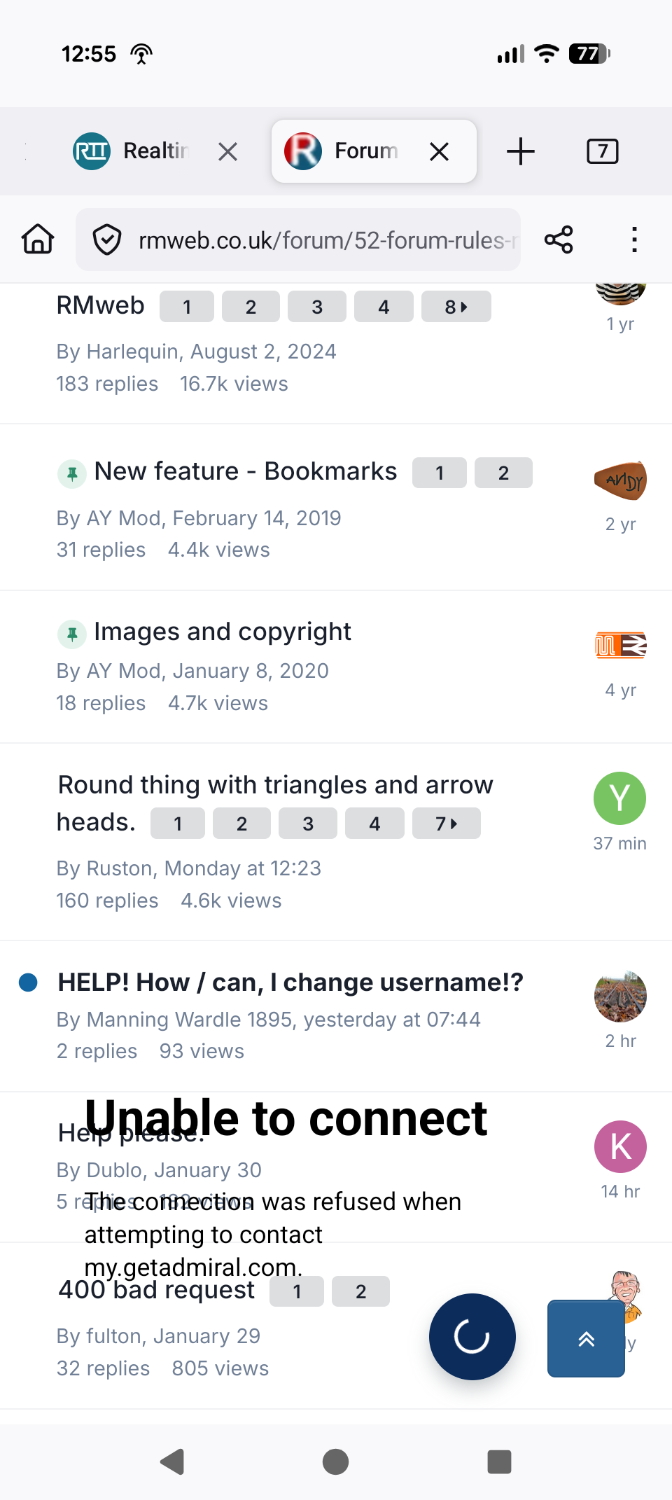Open the site security shield icon
Viewport: 672px width, 1500px height.
(x=107, y=240)
